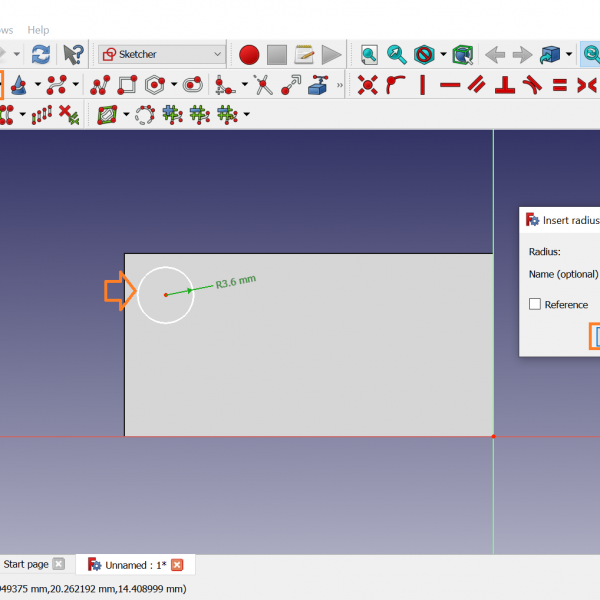The width and height of the screenshot is (600, 600).
Task: Click the red record macro button
Action: click(249, 54)
